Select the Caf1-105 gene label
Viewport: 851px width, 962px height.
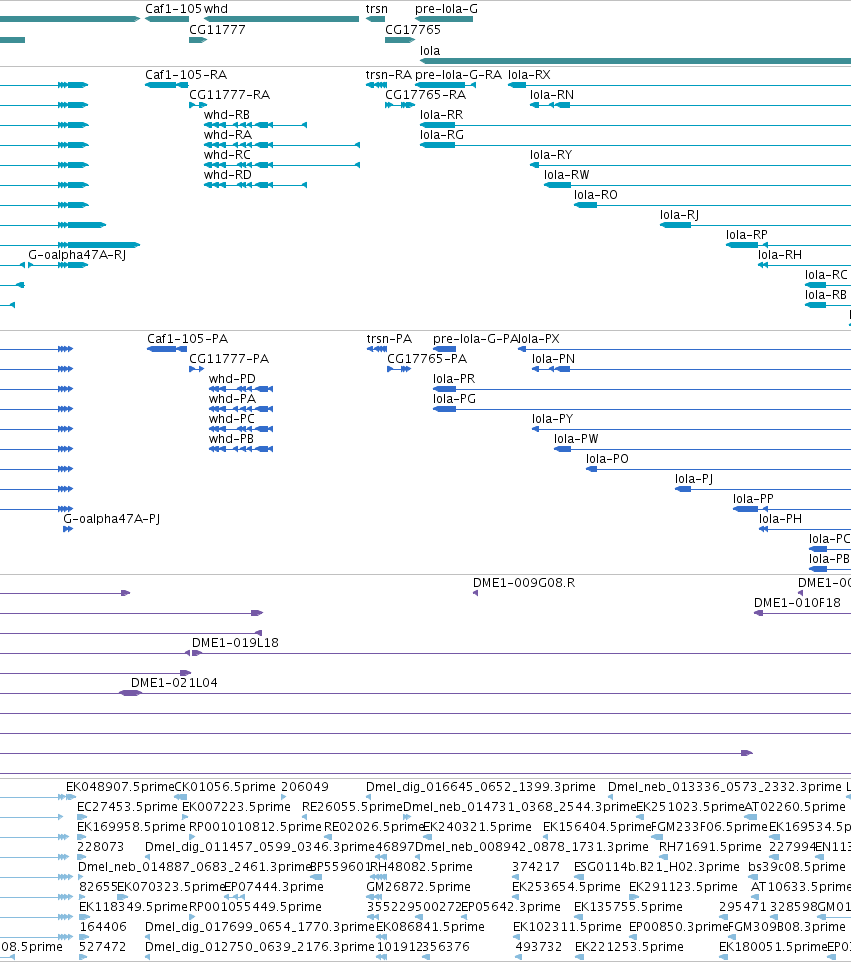point(173,9)
